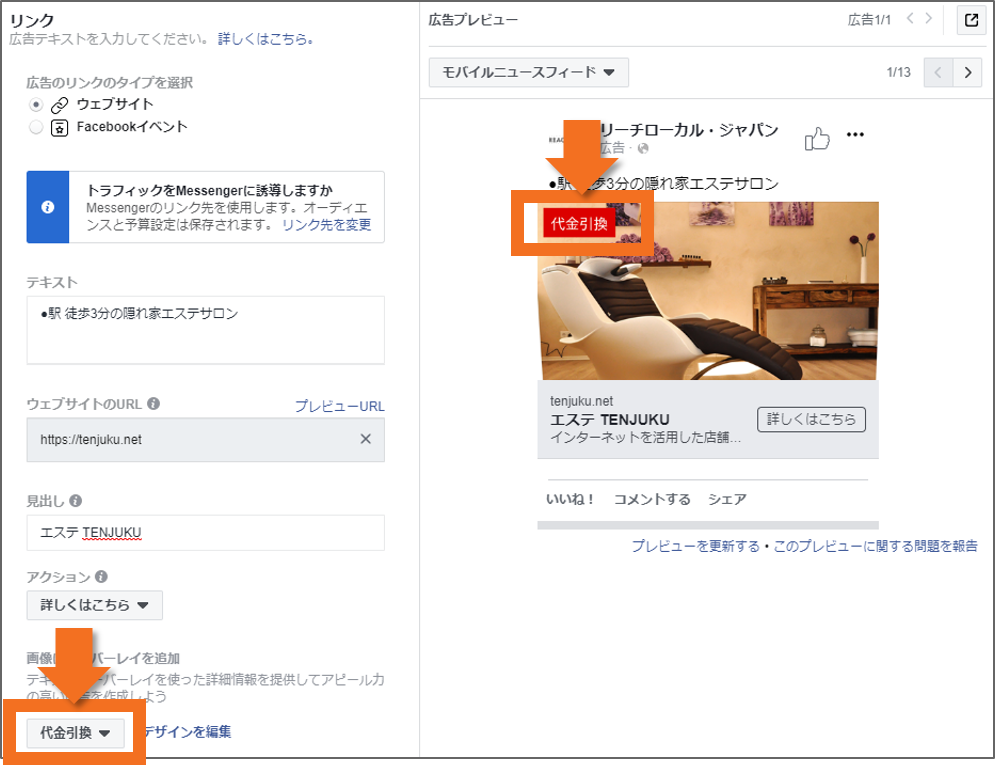The height and width of the screenshot is (765, 995).
Task: Click このプレビューに関する問題を報告 link
Action: [876, 546]
